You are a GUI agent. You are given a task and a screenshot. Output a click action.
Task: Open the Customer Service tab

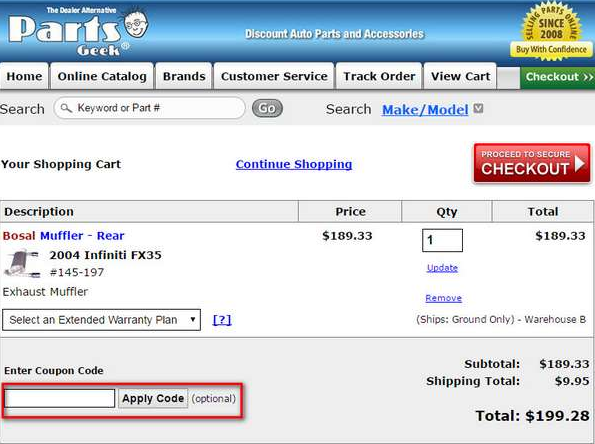274,76
